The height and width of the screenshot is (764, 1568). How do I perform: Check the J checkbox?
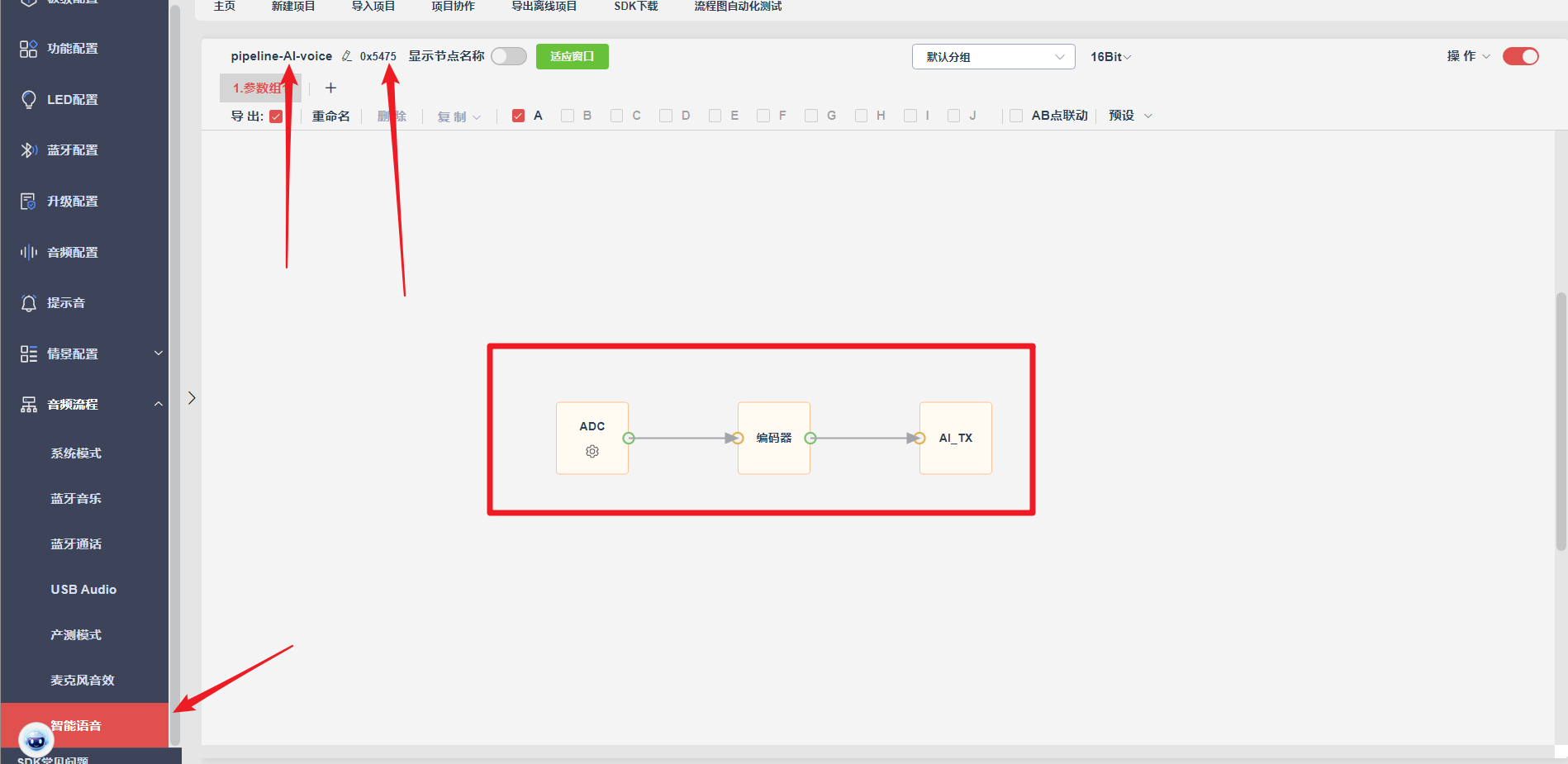coord(953,116)
